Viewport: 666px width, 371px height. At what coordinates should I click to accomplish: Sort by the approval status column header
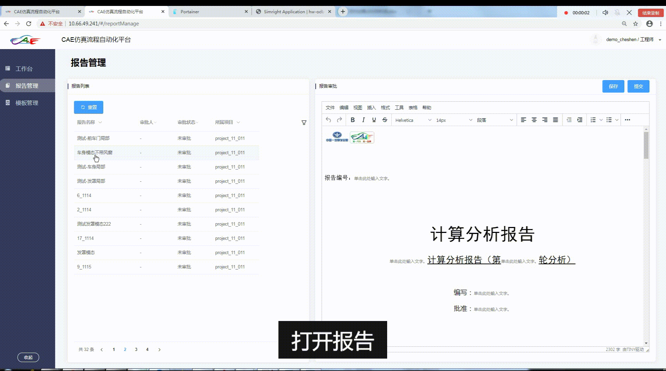tap(187, 122)
